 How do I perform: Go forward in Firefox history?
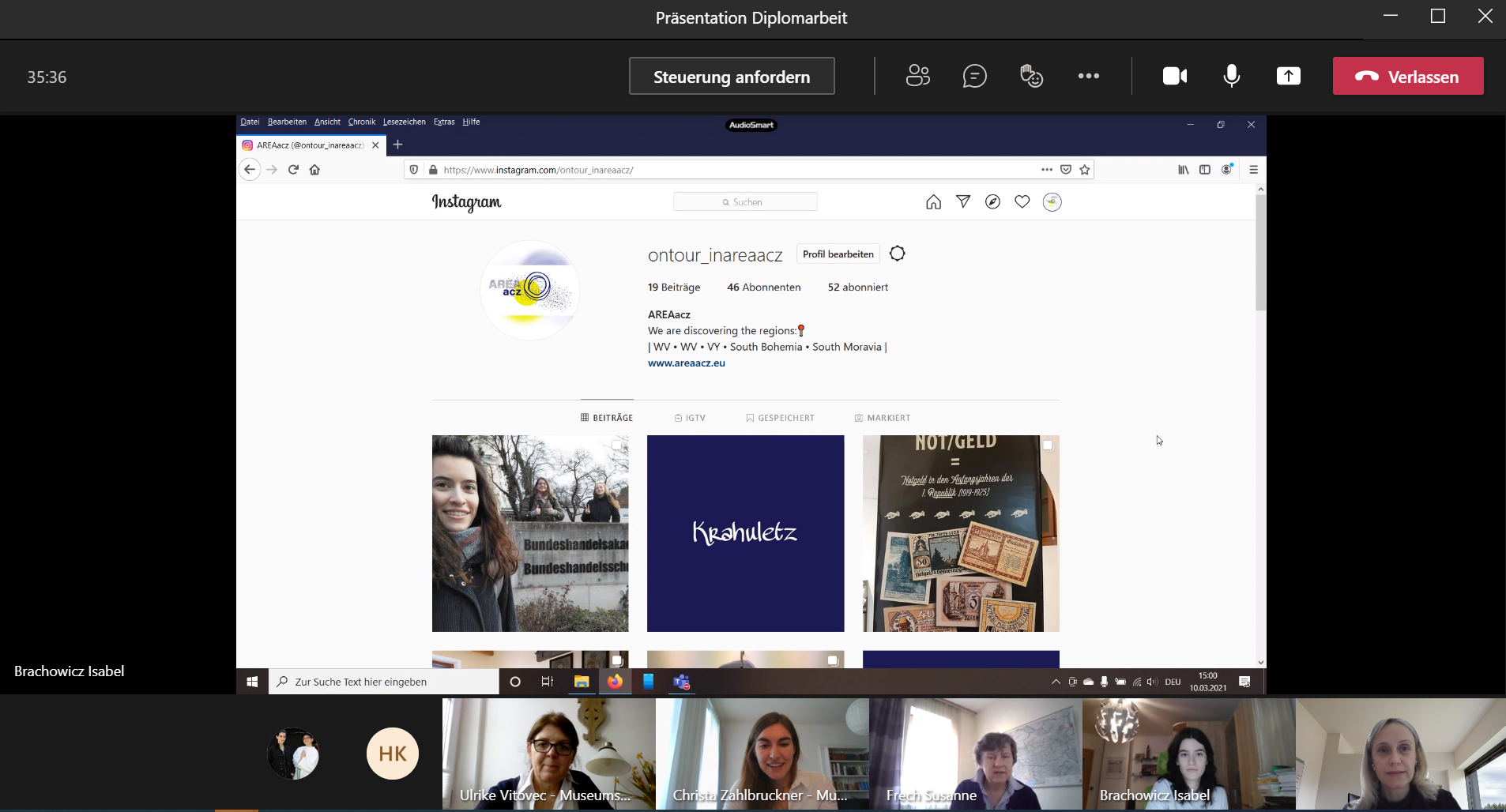coord(272,170)
